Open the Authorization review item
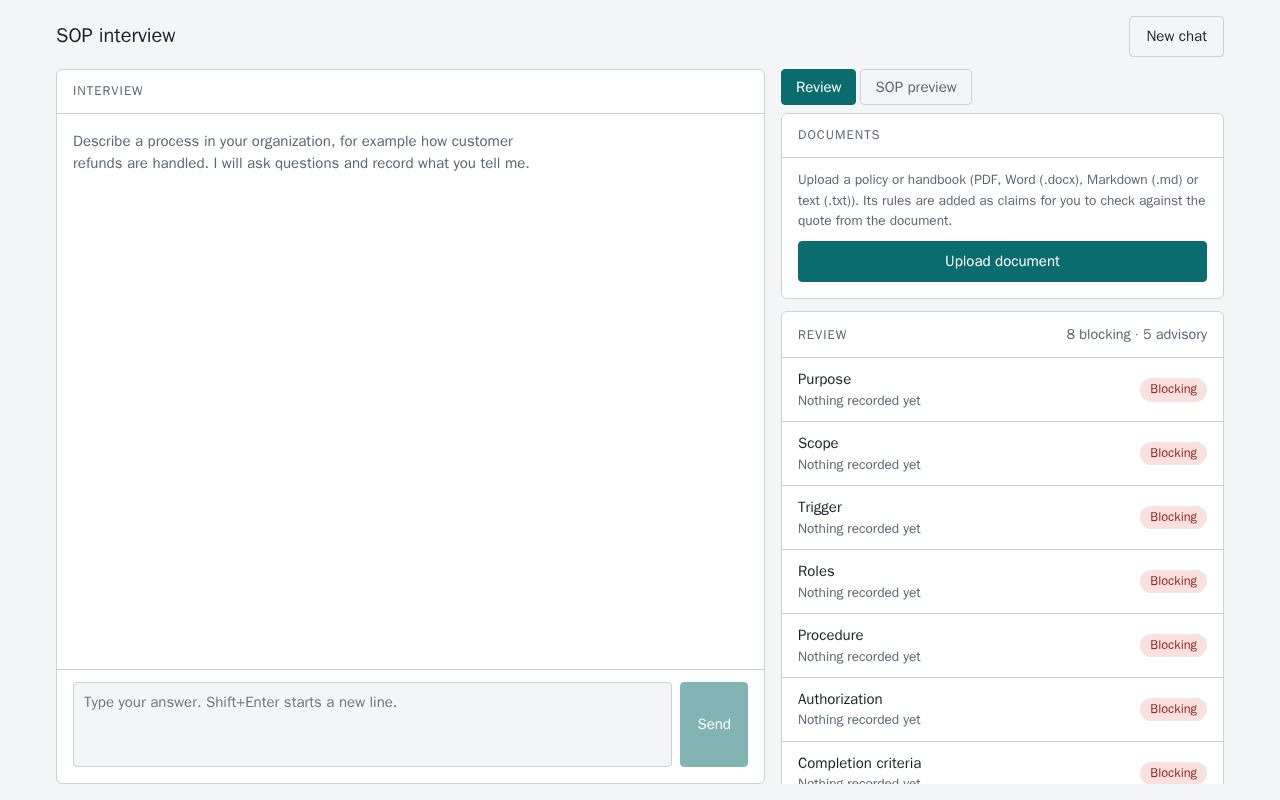 pyautogui.click(x=1002, y=710)
